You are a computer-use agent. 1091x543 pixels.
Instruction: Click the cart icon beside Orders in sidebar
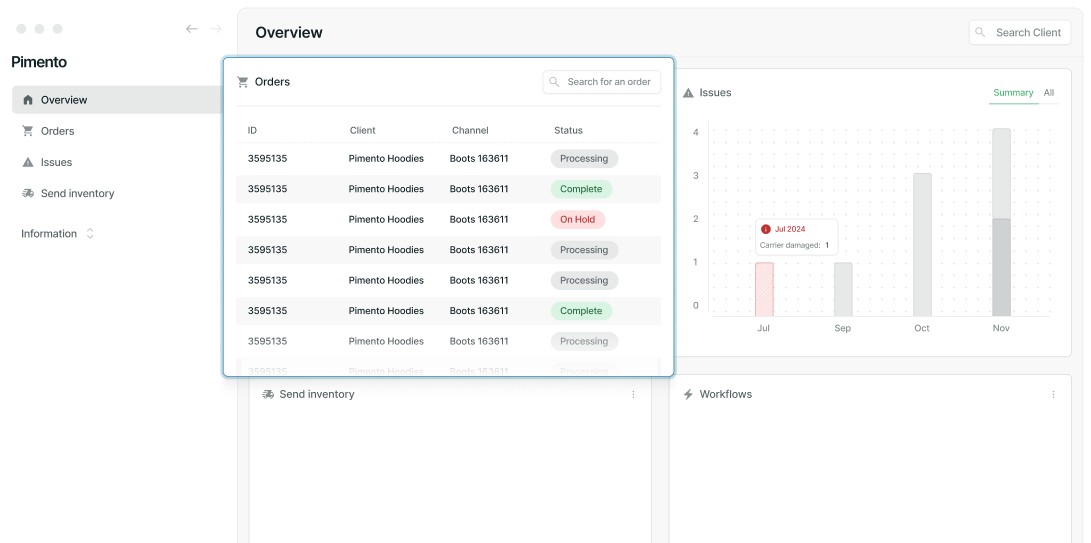28,131
